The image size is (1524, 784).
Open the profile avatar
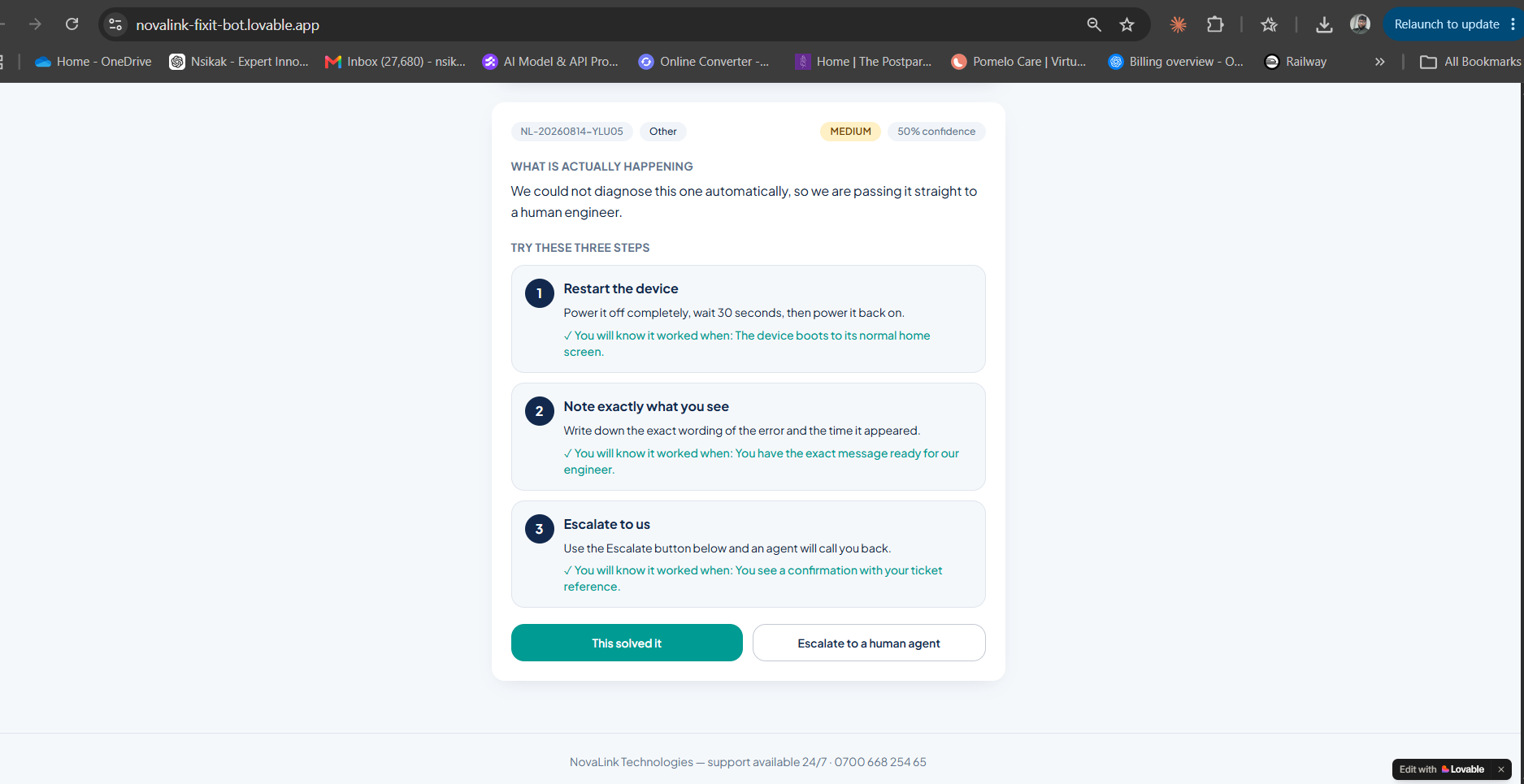click(1360, 24)
